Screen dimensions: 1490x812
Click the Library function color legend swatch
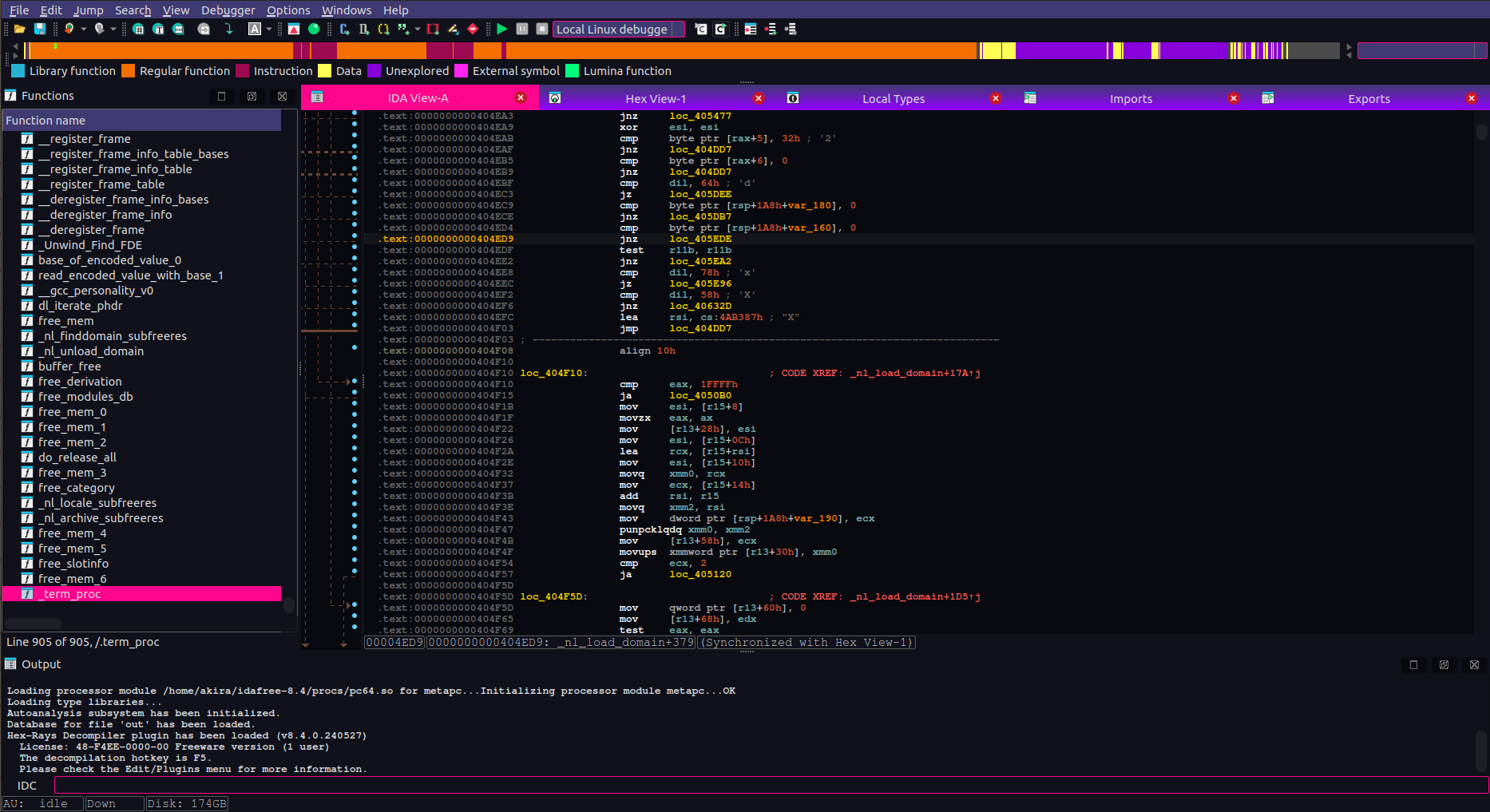18,70
